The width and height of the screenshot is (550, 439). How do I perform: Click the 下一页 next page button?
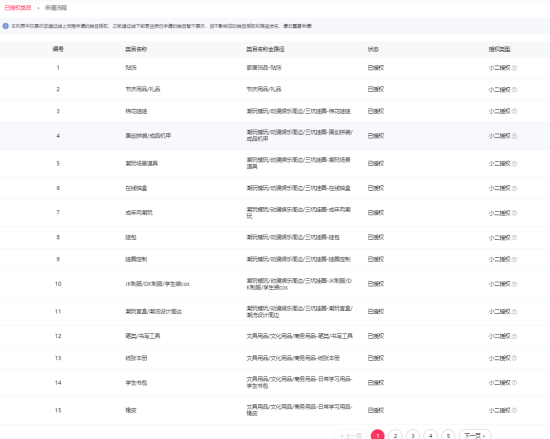(x=475, y=435)
